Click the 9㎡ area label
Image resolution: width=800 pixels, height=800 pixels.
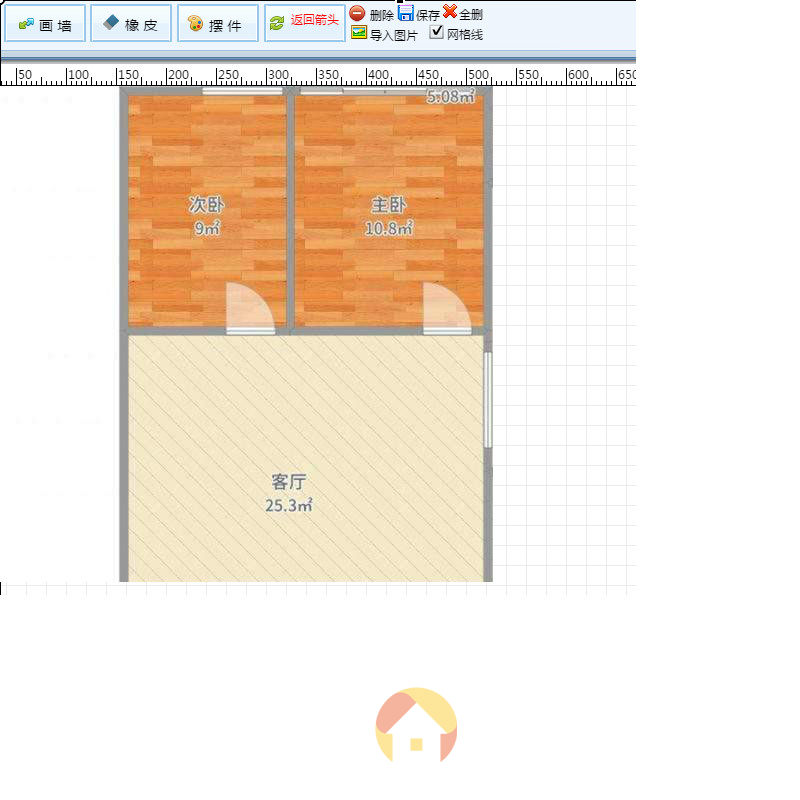point(207,228)
